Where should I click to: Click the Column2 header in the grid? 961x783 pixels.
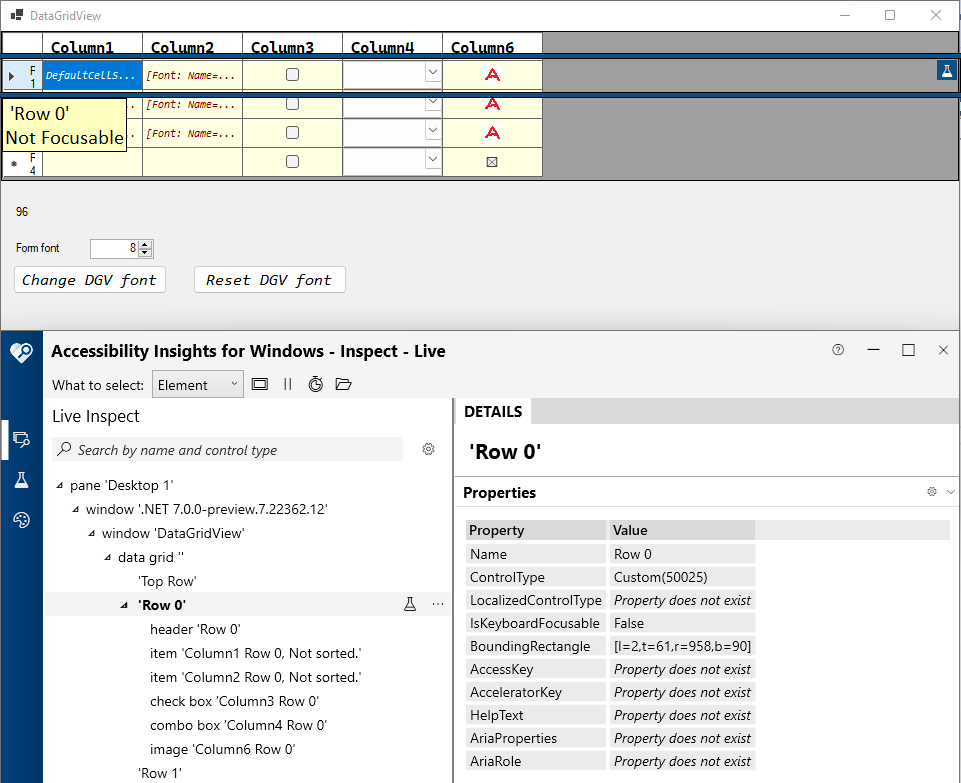192,44
